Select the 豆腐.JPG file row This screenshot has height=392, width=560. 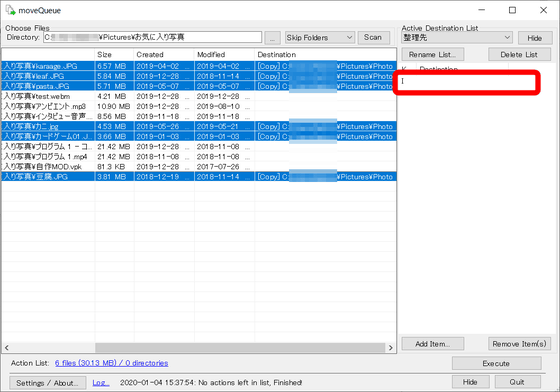point(199,177)
